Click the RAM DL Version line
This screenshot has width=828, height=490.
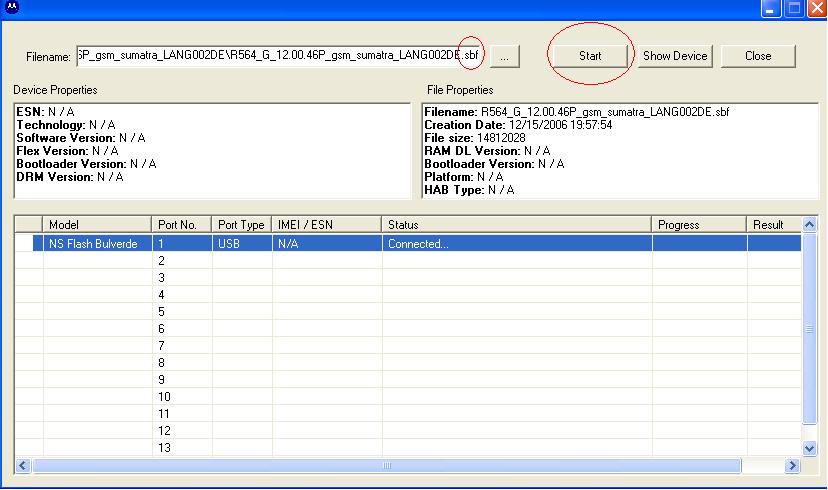click(x=487, y=151)
